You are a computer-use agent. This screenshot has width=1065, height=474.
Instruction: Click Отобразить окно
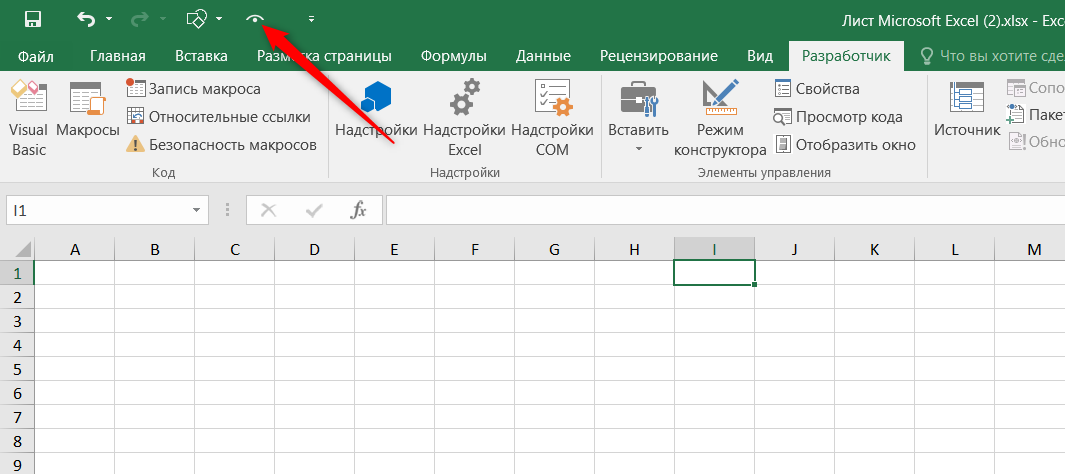click(845, 145)
